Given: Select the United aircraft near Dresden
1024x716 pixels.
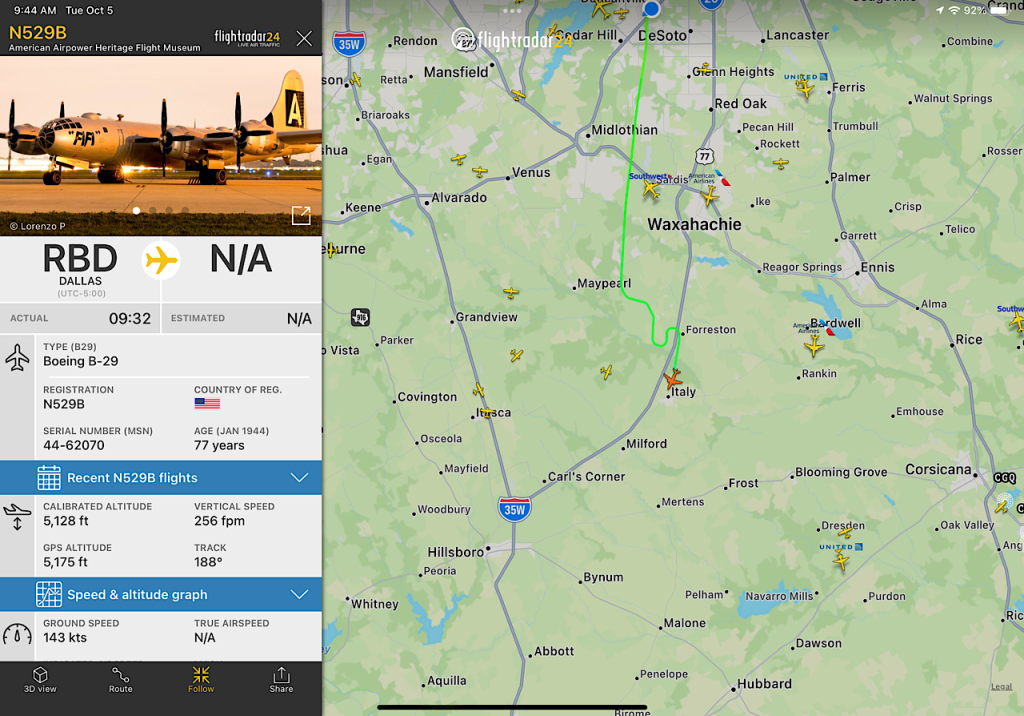Looking at the screenshot, I should pos(841,561).
